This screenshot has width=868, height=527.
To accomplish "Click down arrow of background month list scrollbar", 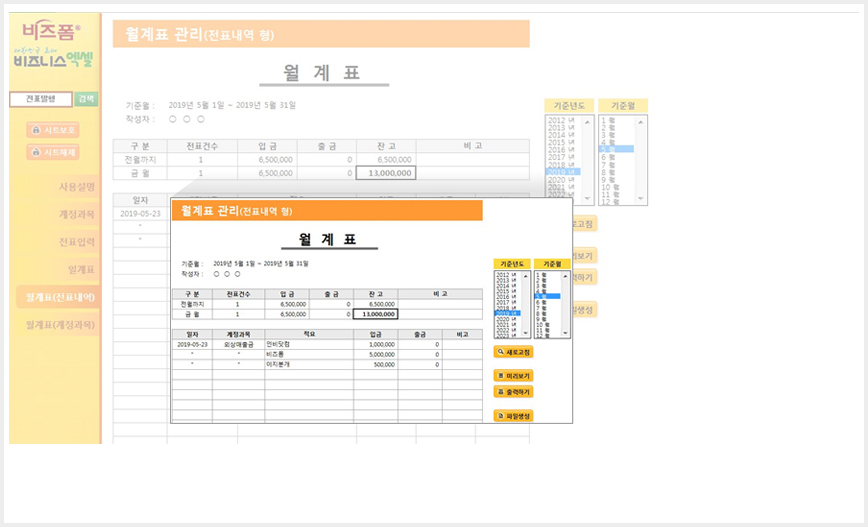I will [x=640, y=198].
